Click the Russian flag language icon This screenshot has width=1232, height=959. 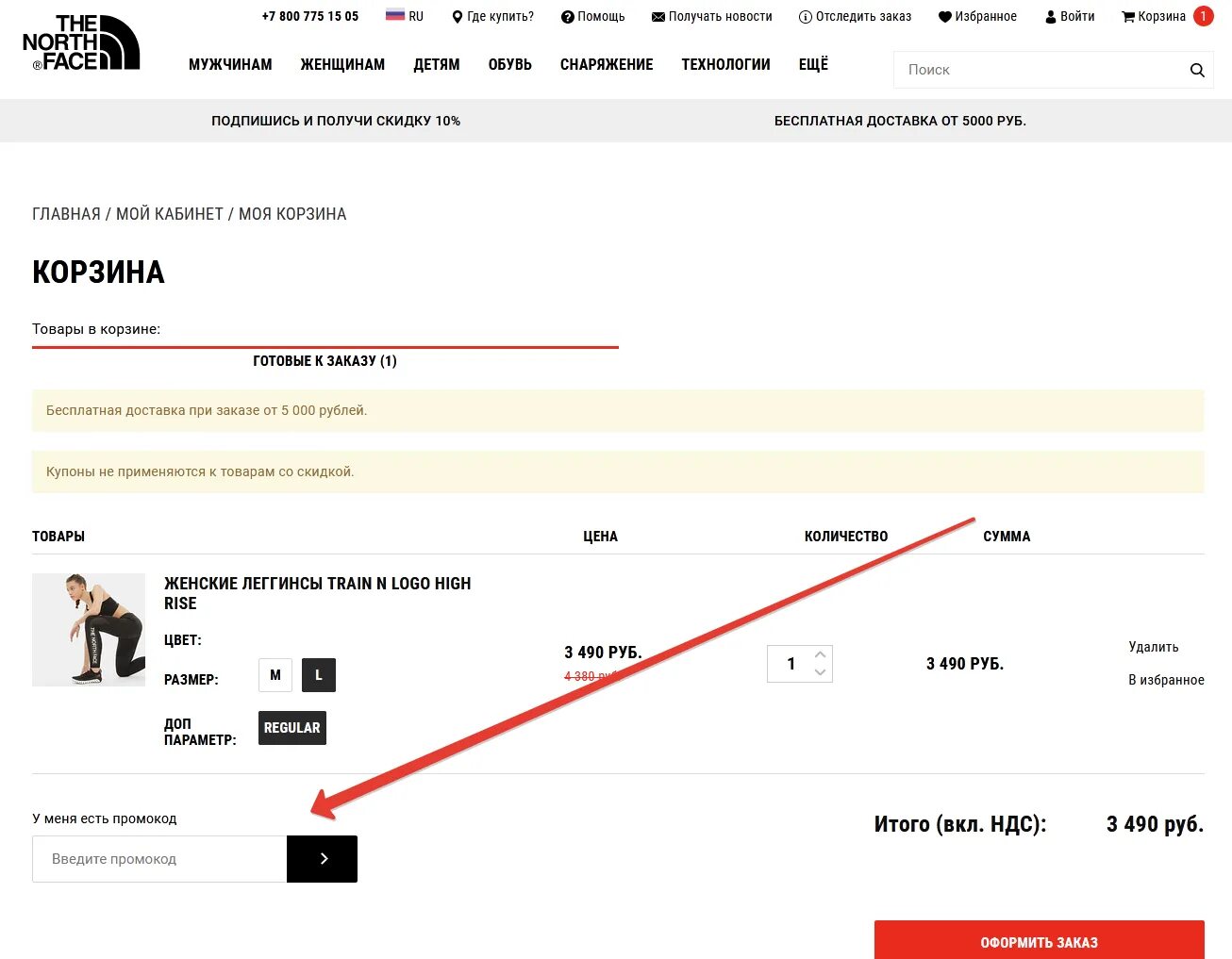395,15
